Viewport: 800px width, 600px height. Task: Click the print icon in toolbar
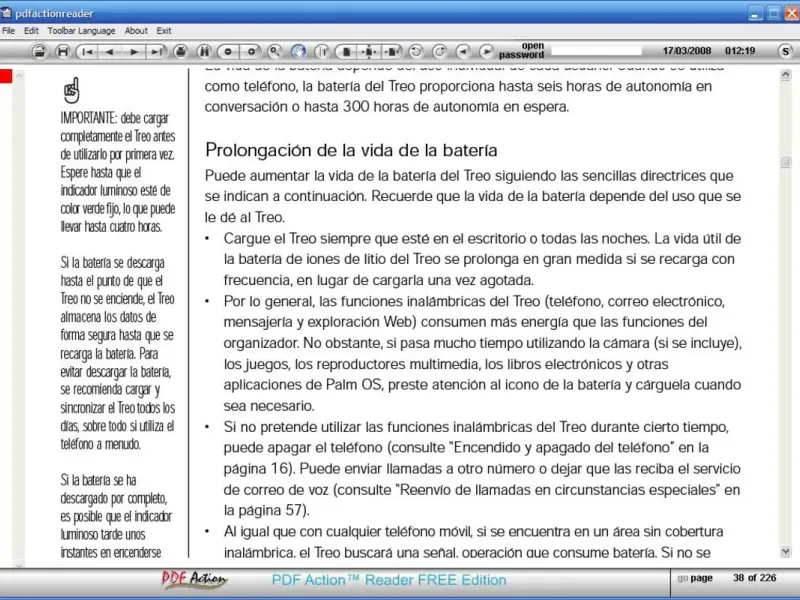coord(180,52)
